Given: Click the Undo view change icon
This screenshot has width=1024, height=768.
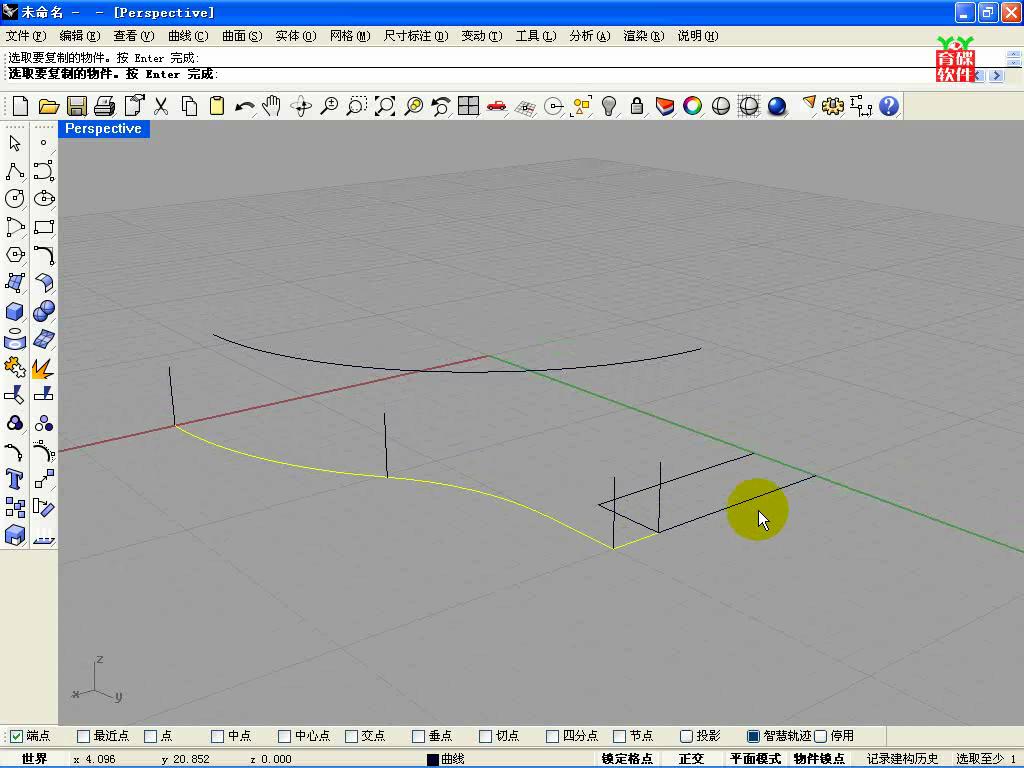Looking at the screenshot, I should (x=441, y=106).
